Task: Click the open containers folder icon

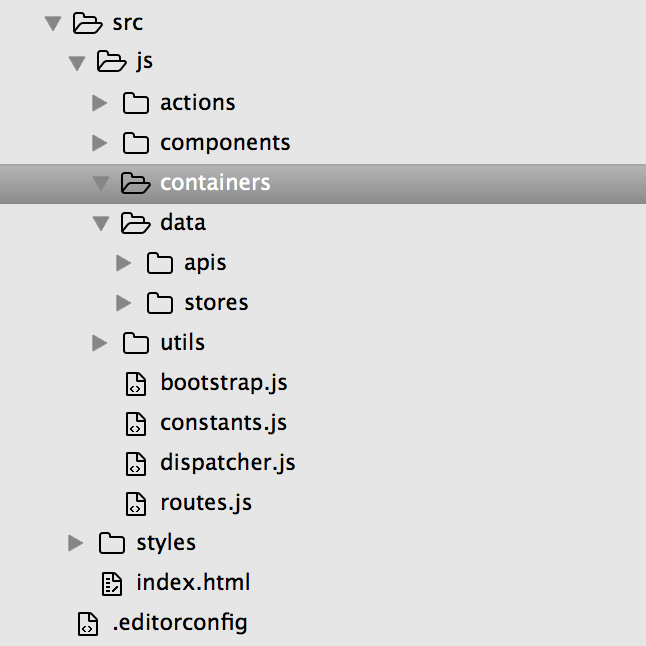Action: pyautogui.click(x=135, y=183)
